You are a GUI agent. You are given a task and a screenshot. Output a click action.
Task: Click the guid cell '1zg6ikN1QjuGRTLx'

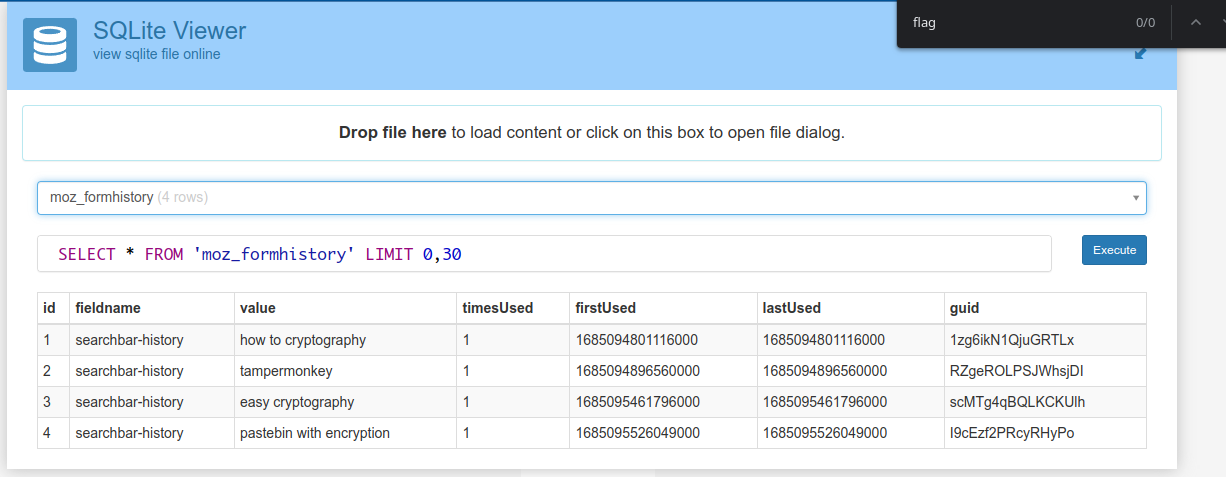click(1012, 340)
